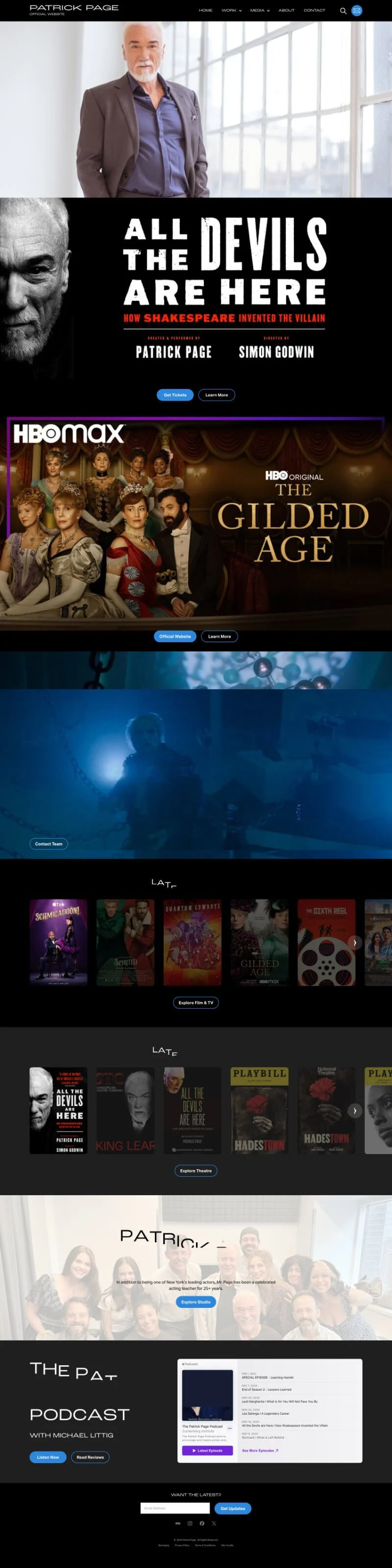This screenshot has height=1568, width=392.
Task: Open the Playbill Hadestown poster thumbnail
Action: click(x=259, y=1111)
